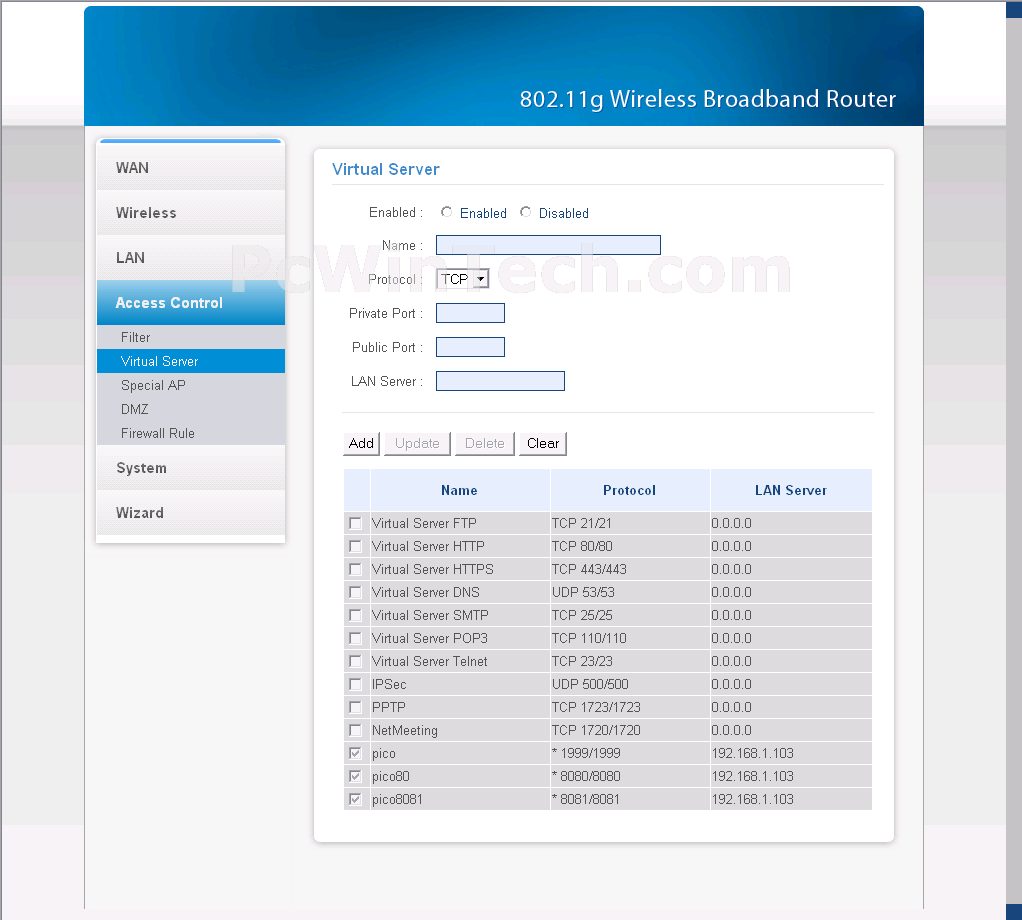The image size is (1022, 920).
Task: Click the Add button
Action: [x=361, y=444]
